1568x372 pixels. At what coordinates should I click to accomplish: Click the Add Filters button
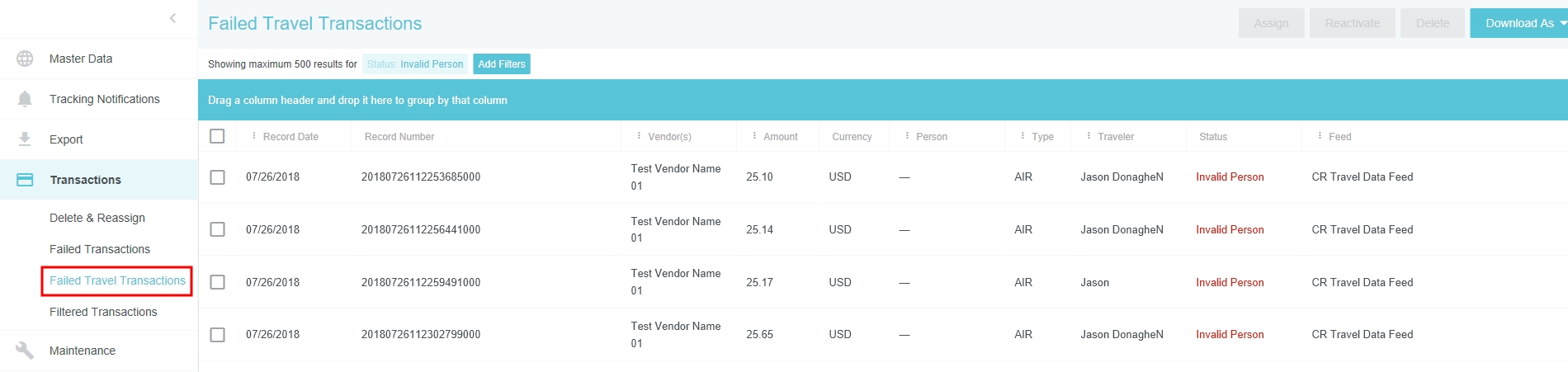point(502,64)
